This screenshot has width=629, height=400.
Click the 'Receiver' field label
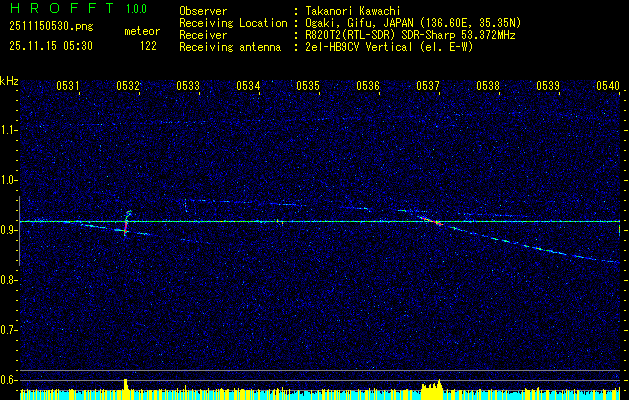(203, 35)
